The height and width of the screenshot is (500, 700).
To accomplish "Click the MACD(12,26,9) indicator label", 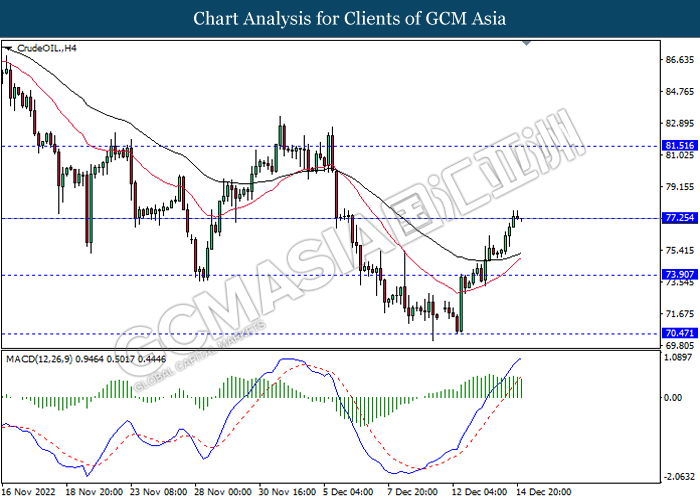I will [x=86, y=359].
